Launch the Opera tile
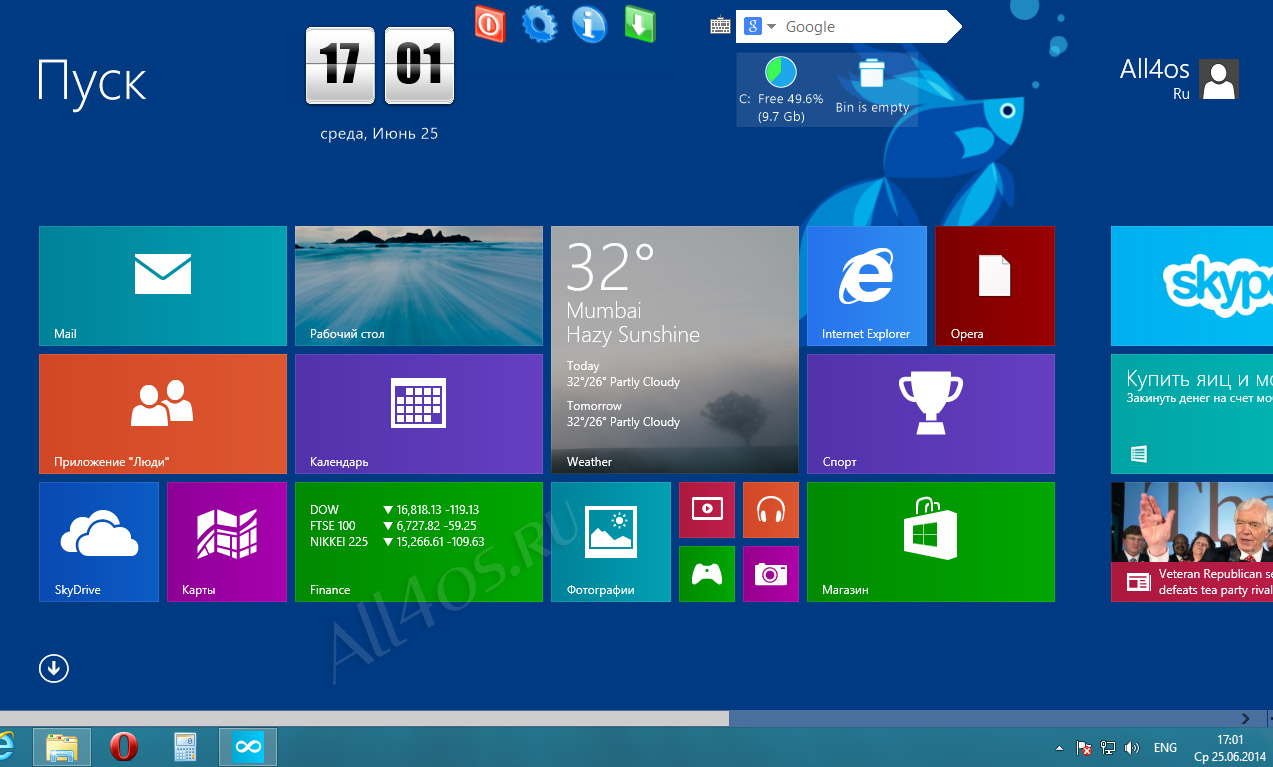The width and height of the screenshot is (1273, 767). tap(995, 286)
